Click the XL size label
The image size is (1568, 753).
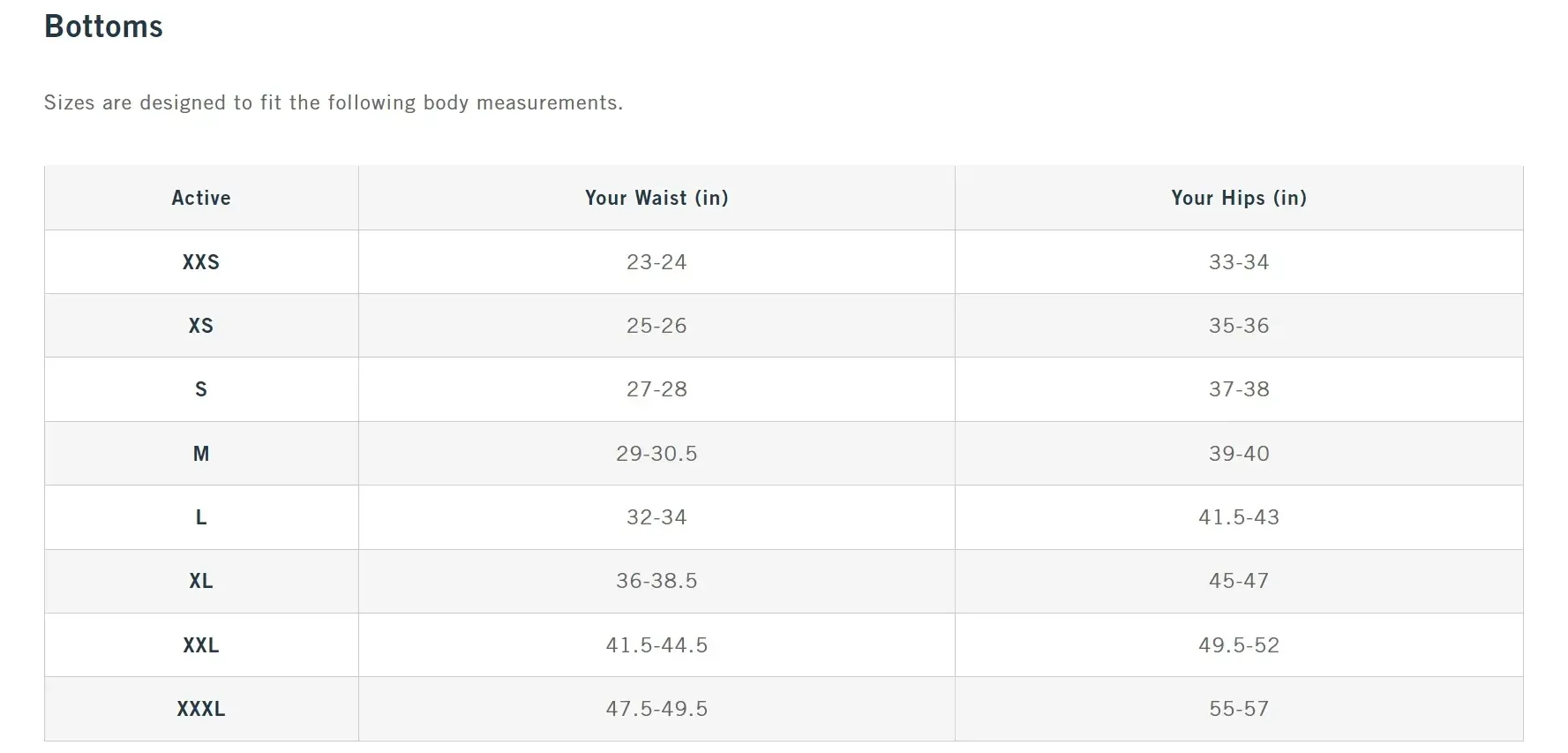coord(201,581)
